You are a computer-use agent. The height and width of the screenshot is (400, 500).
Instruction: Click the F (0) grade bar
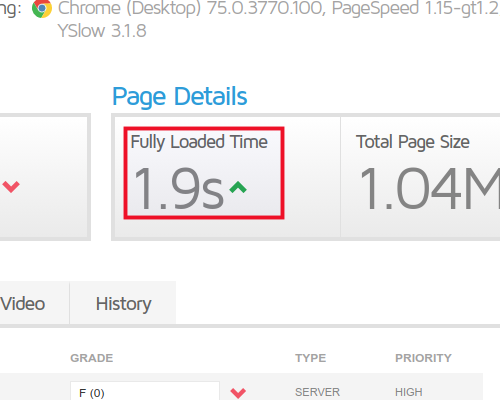click(145, 391)
